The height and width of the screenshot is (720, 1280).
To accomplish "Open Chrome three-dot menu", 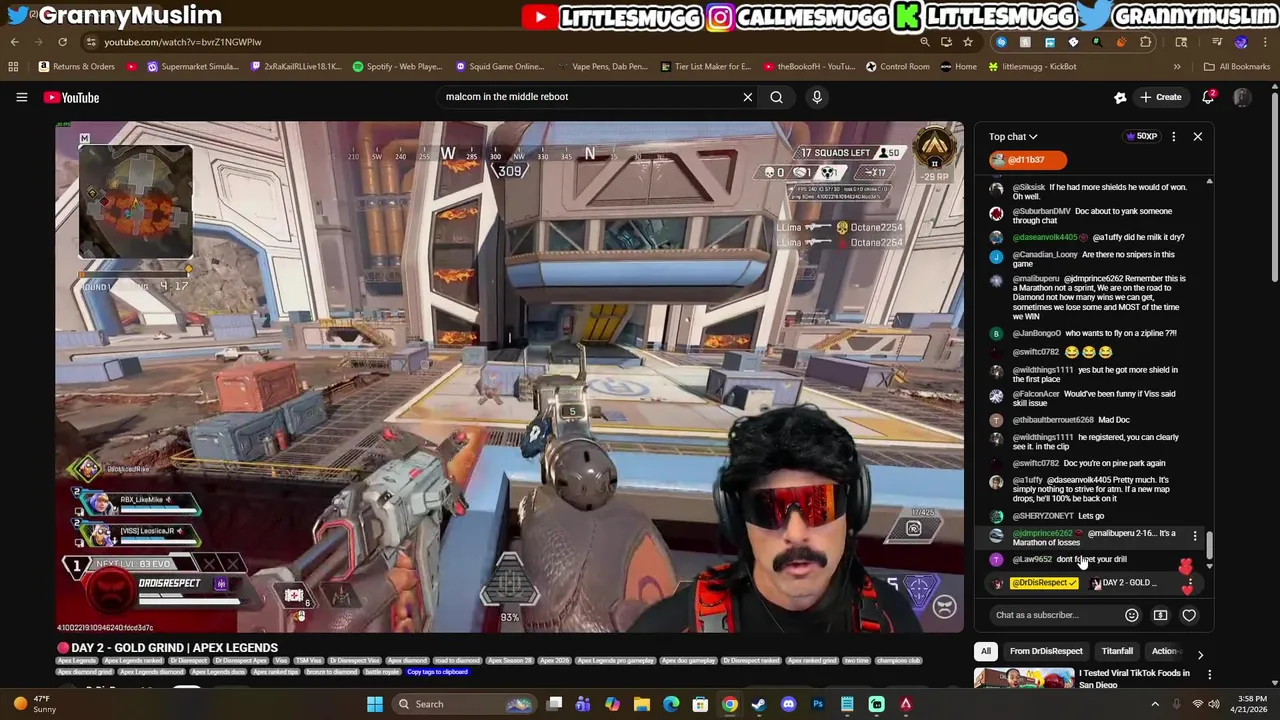I will (1265, 42).
